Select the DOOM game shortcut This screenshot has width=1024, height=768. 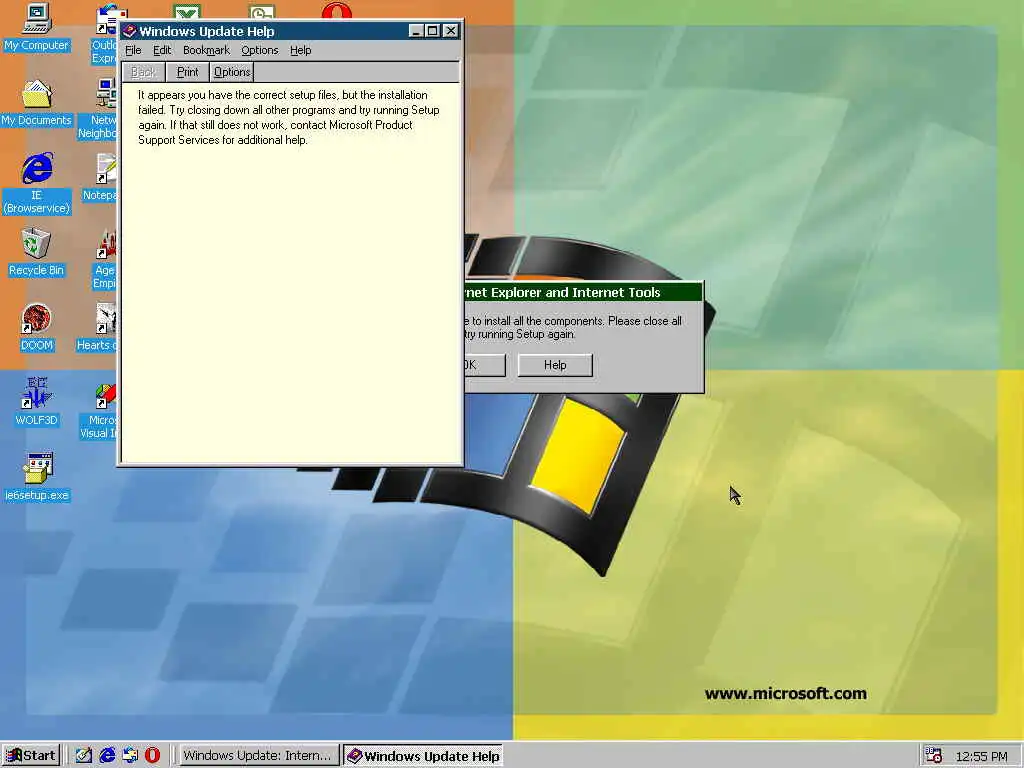click(37, 328)
